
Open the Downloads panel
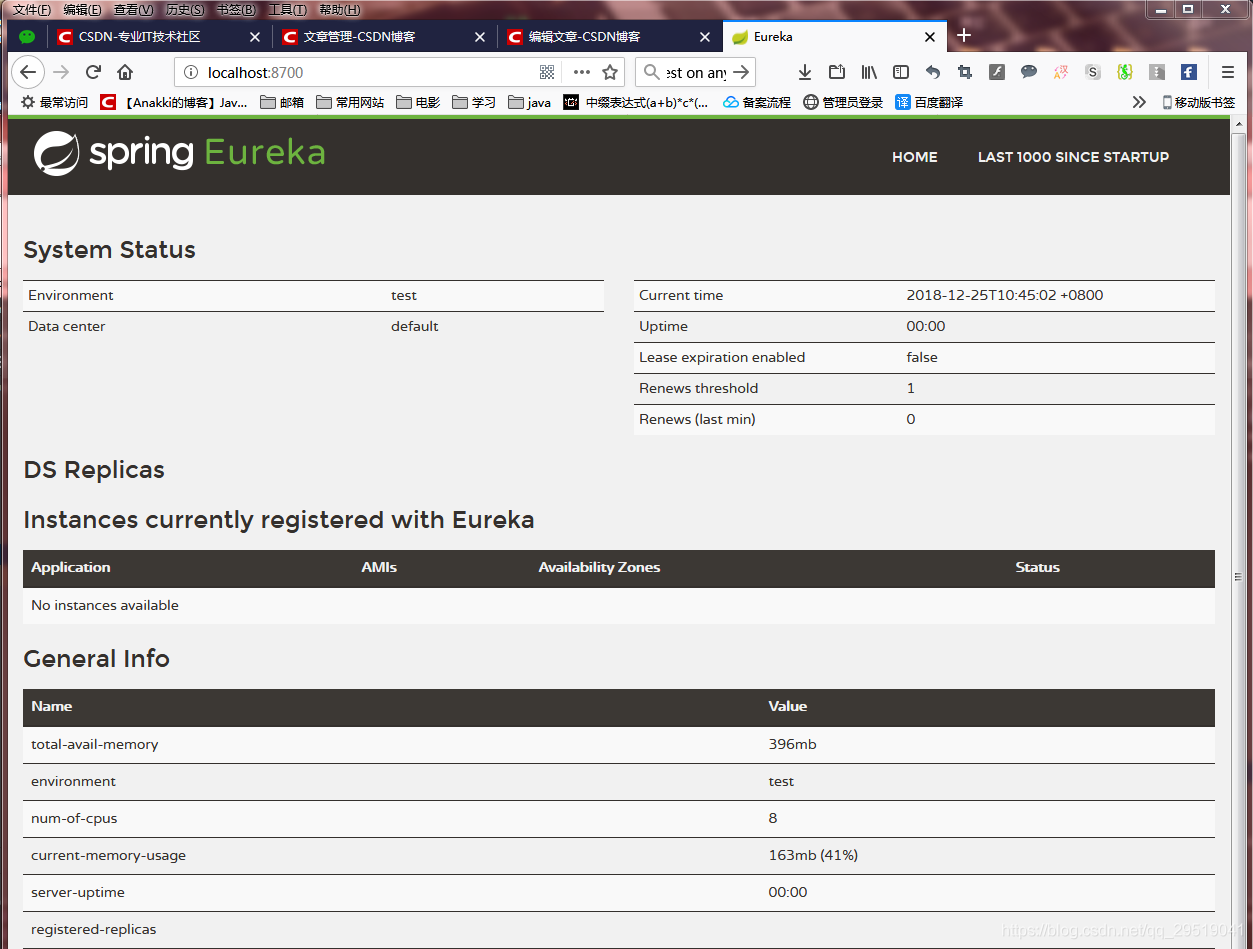804,72
